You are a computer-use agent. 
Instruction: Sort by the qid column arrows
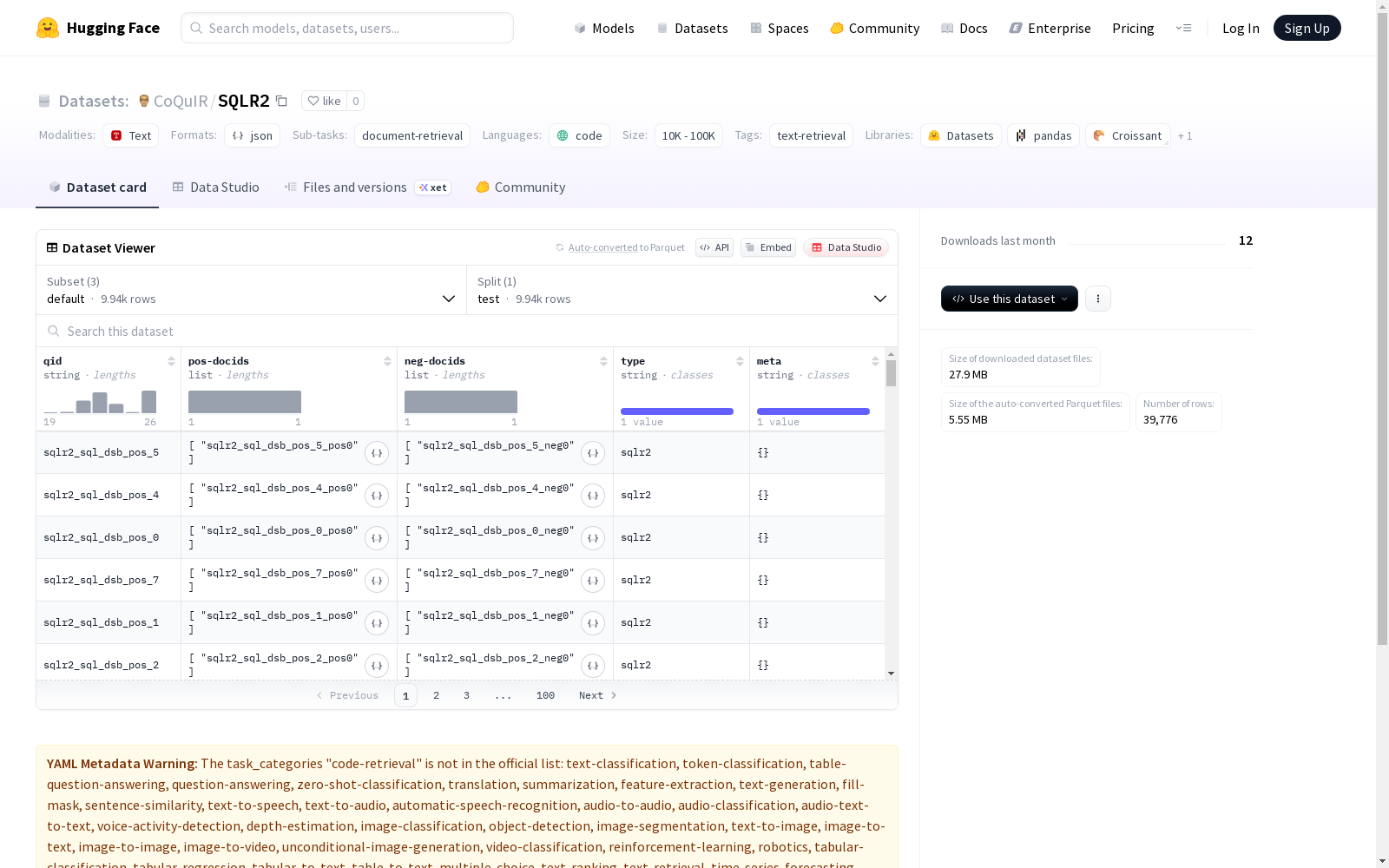tap(171, 361)
